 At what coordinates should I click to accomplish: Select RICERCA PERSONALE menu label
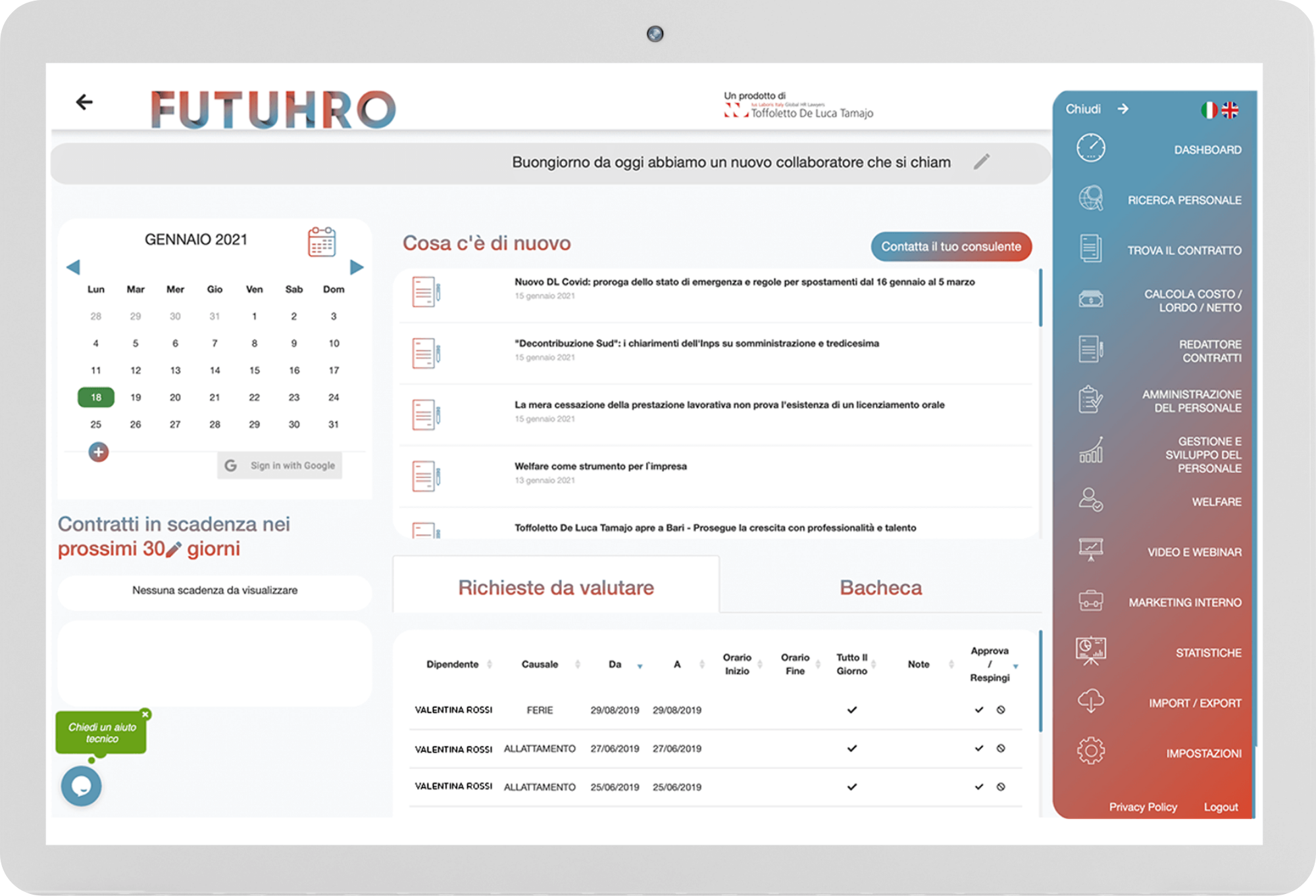click(x=1184, y=200)
